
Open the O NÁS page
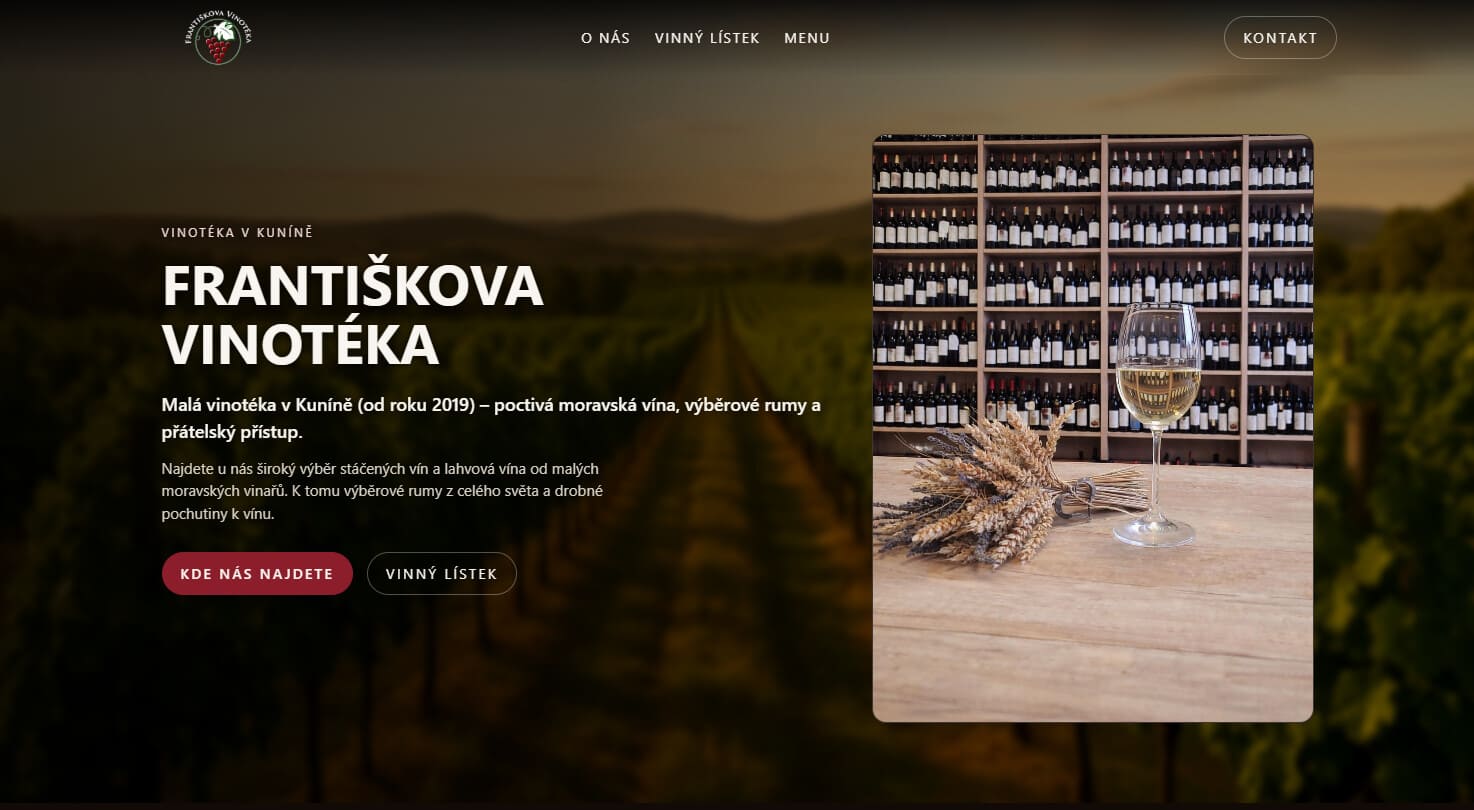(605, 38)
